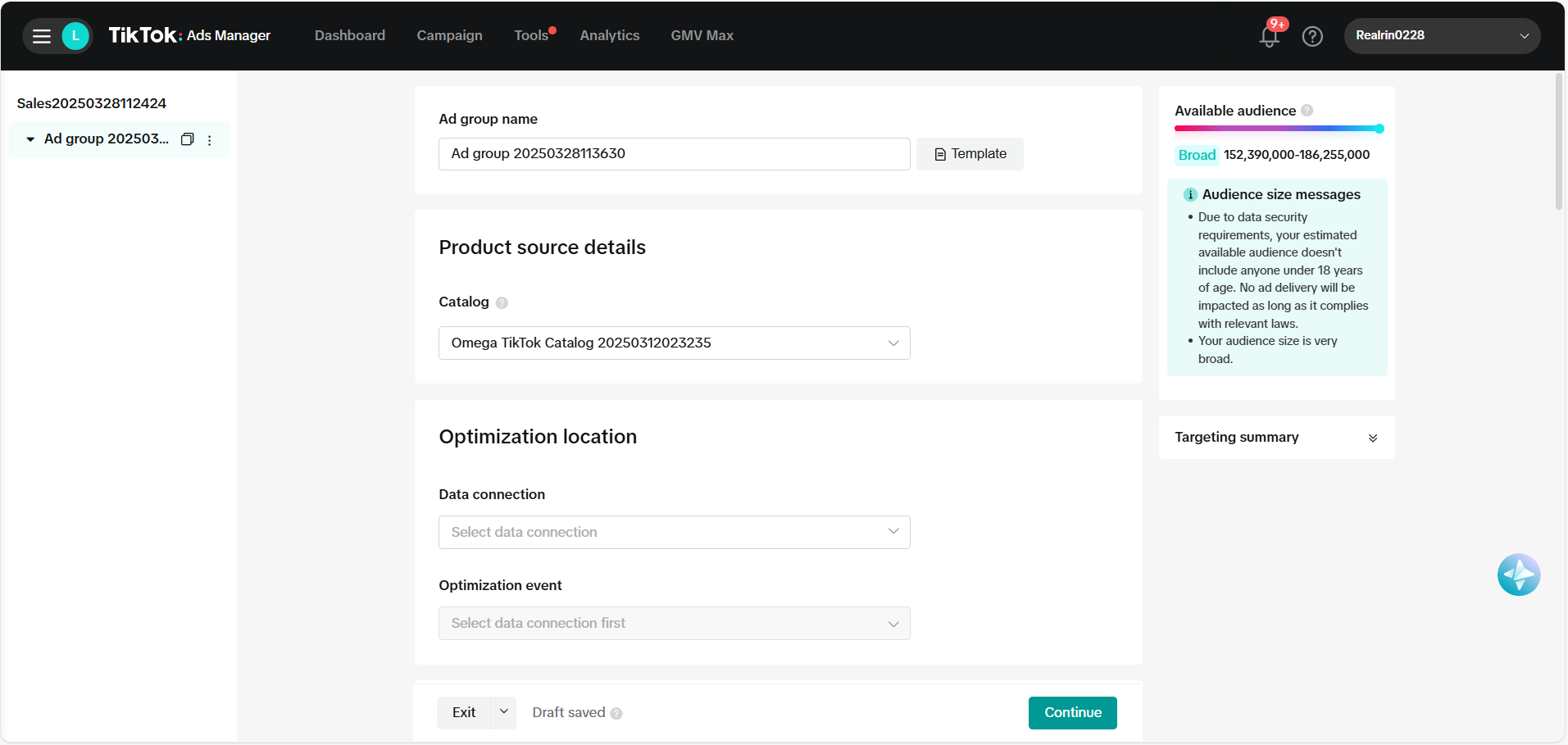Click the Draft saved info icon
The height and width of the screenshot is (745, 1568).
pyautogui.click(x=616, y=713)
